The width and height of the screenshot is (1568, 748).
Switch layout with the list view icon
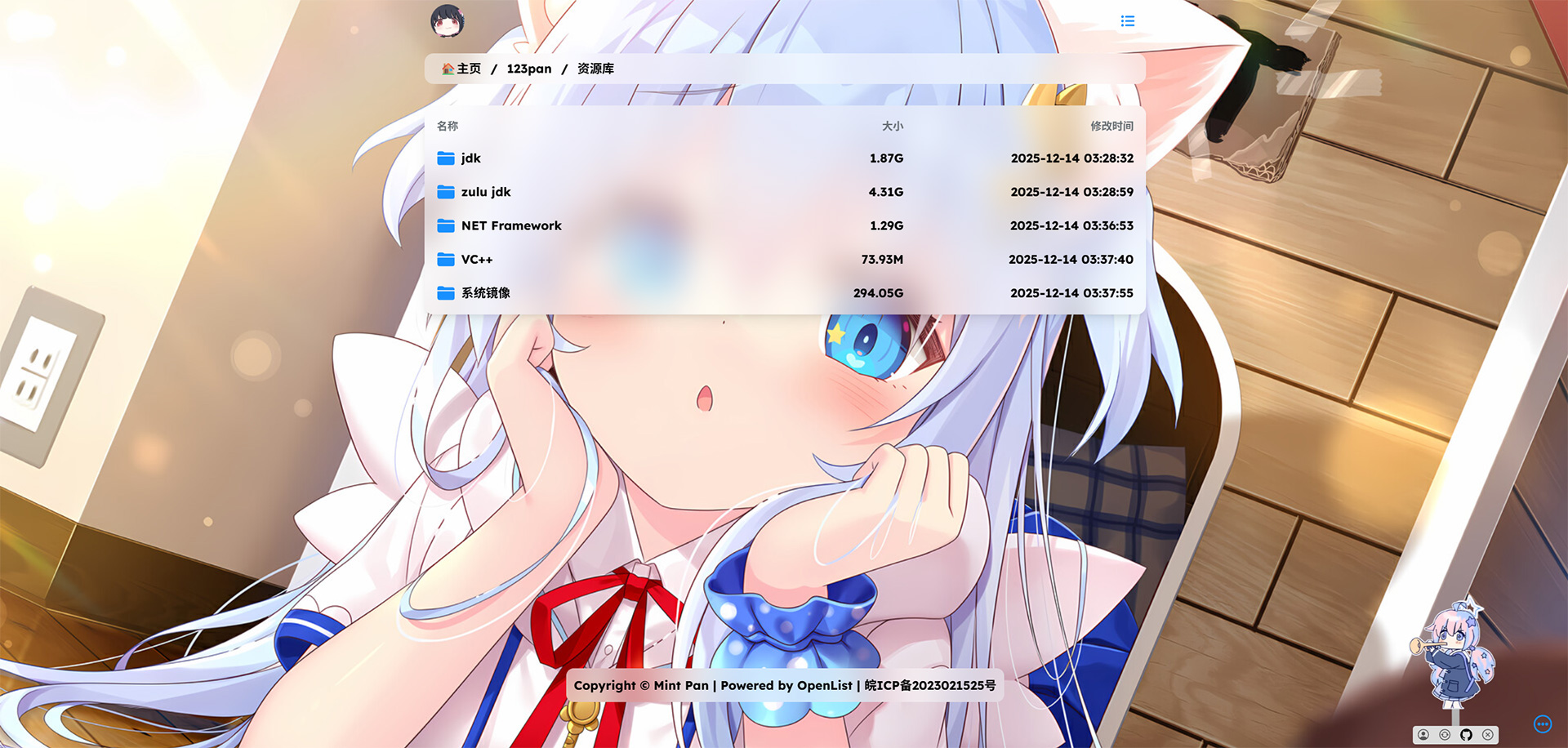point(1127,21)
